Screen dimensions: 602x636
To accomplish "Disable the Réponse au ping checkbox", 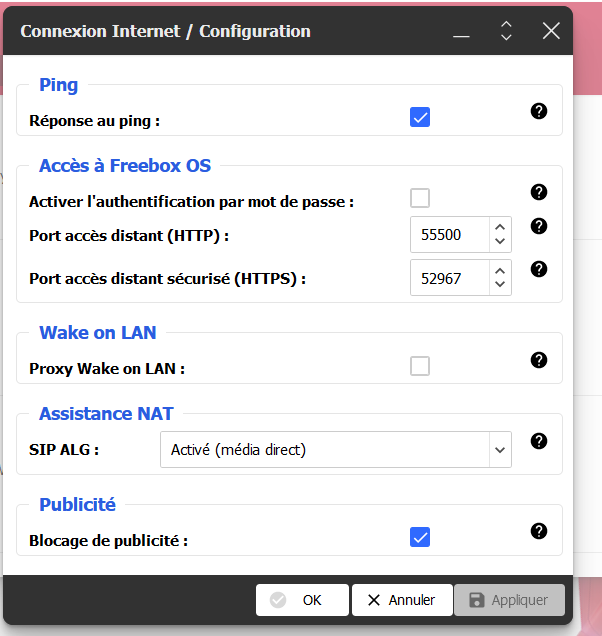I will (420, 118).
